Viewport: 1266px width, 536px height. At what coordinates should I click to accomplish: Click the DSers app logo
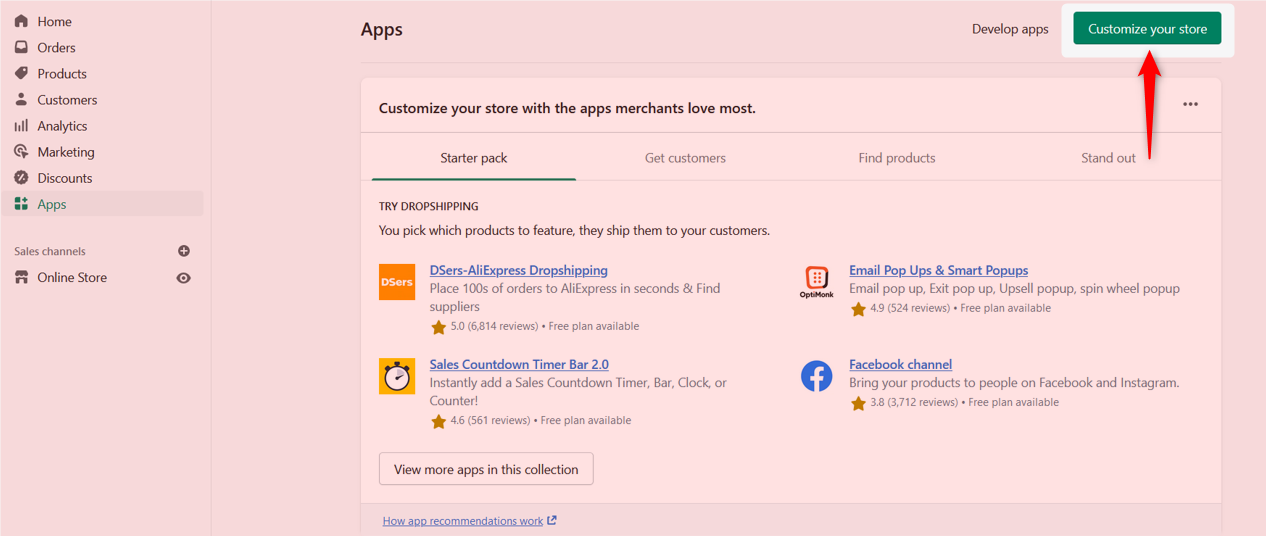(x=397, y=282)
